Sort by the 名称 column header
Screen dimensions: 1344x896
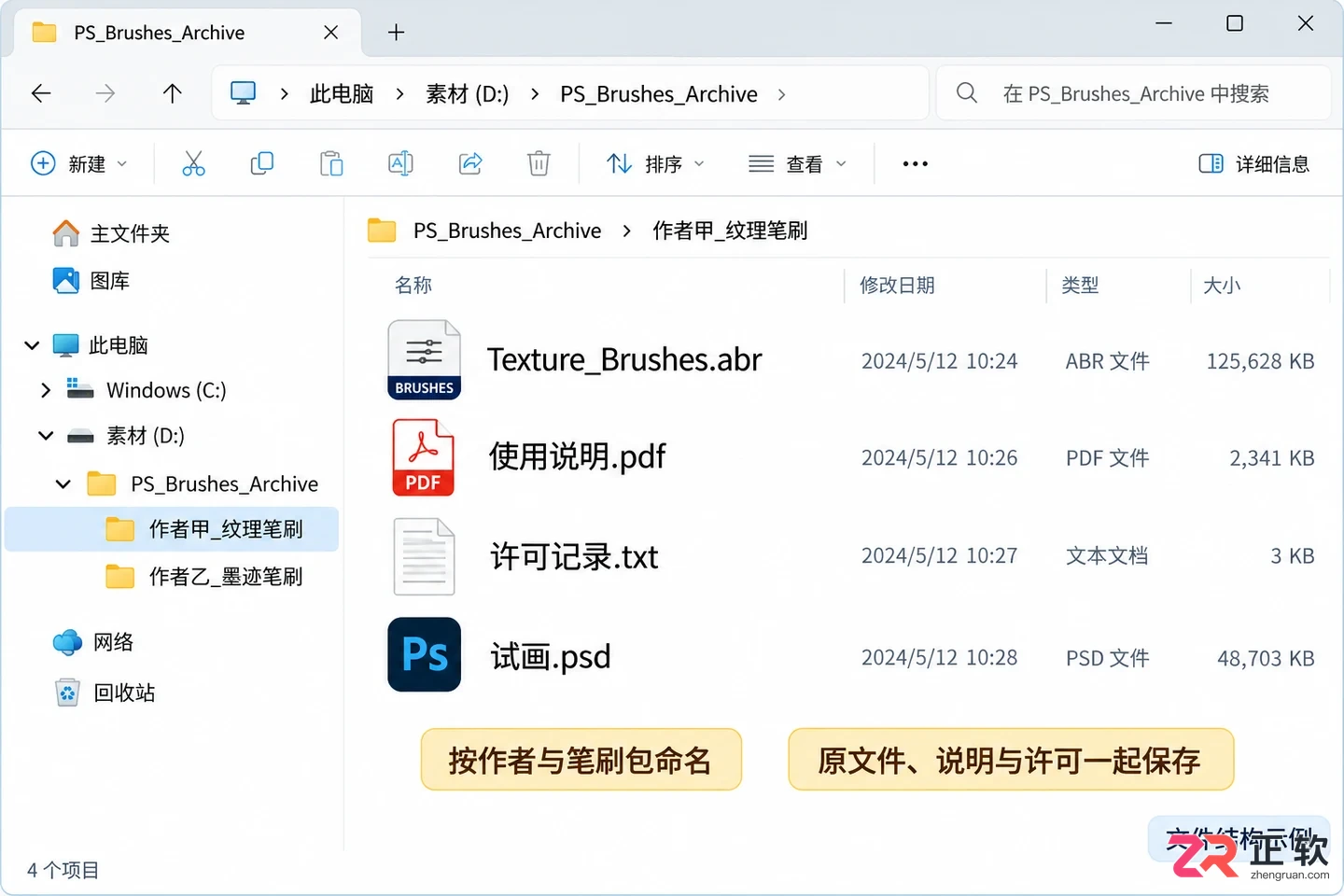[413, 286]
